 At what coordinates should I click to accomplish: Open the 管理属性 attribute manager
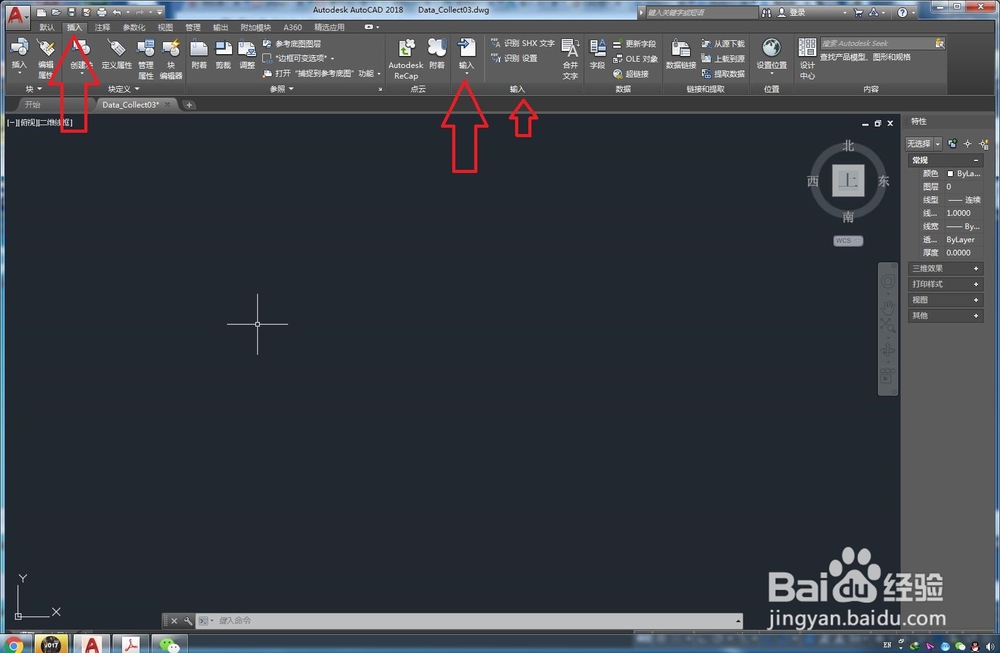(x=145, y=58)
